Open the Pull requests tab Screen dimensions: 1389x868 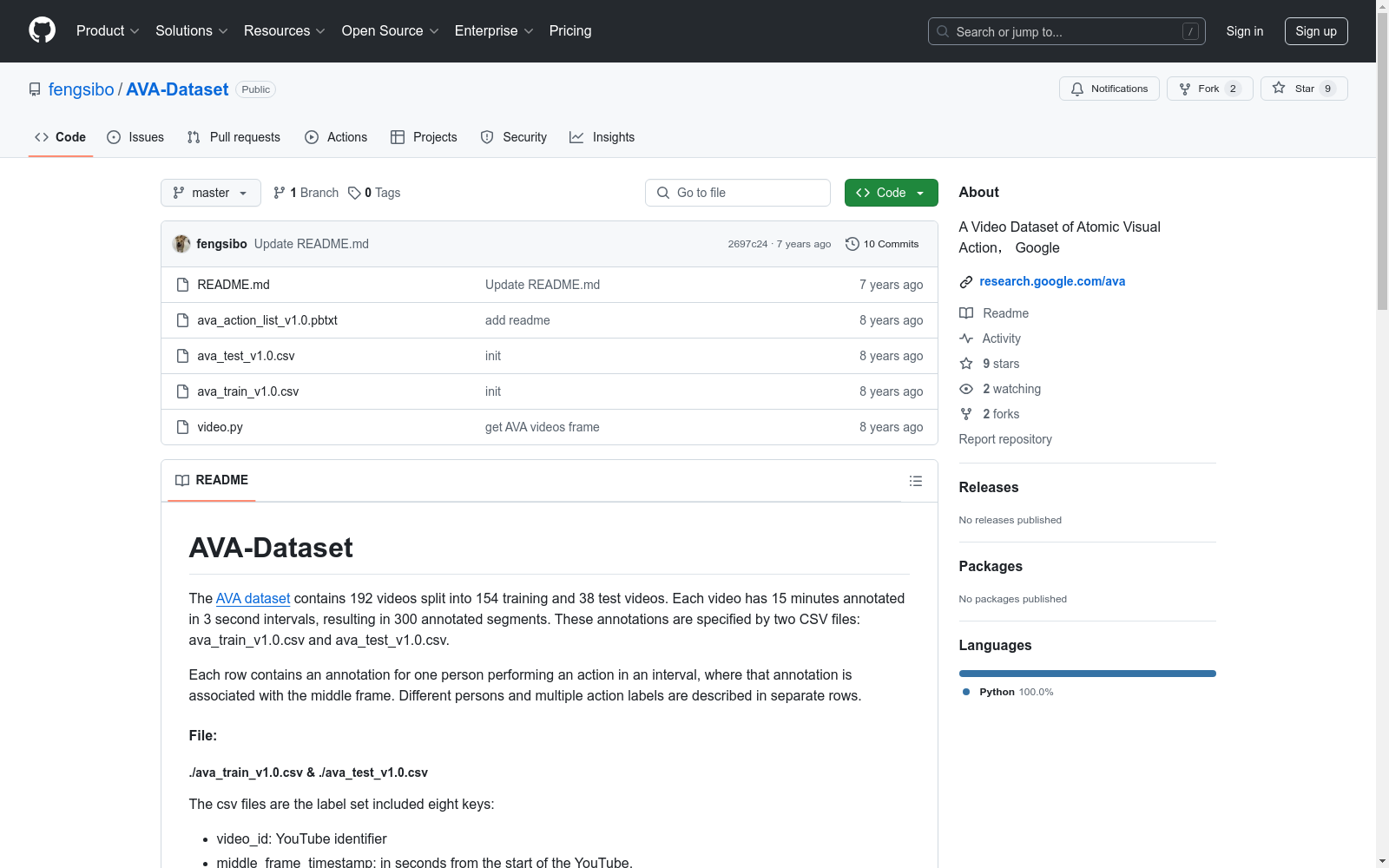pyautogui.click(x=234, y=137)
